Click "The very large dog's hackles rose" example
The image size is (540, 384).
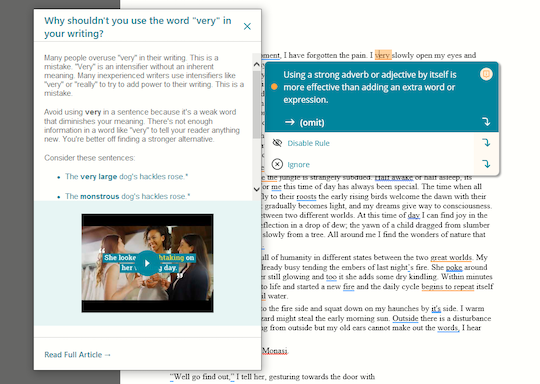pos(126,177)
